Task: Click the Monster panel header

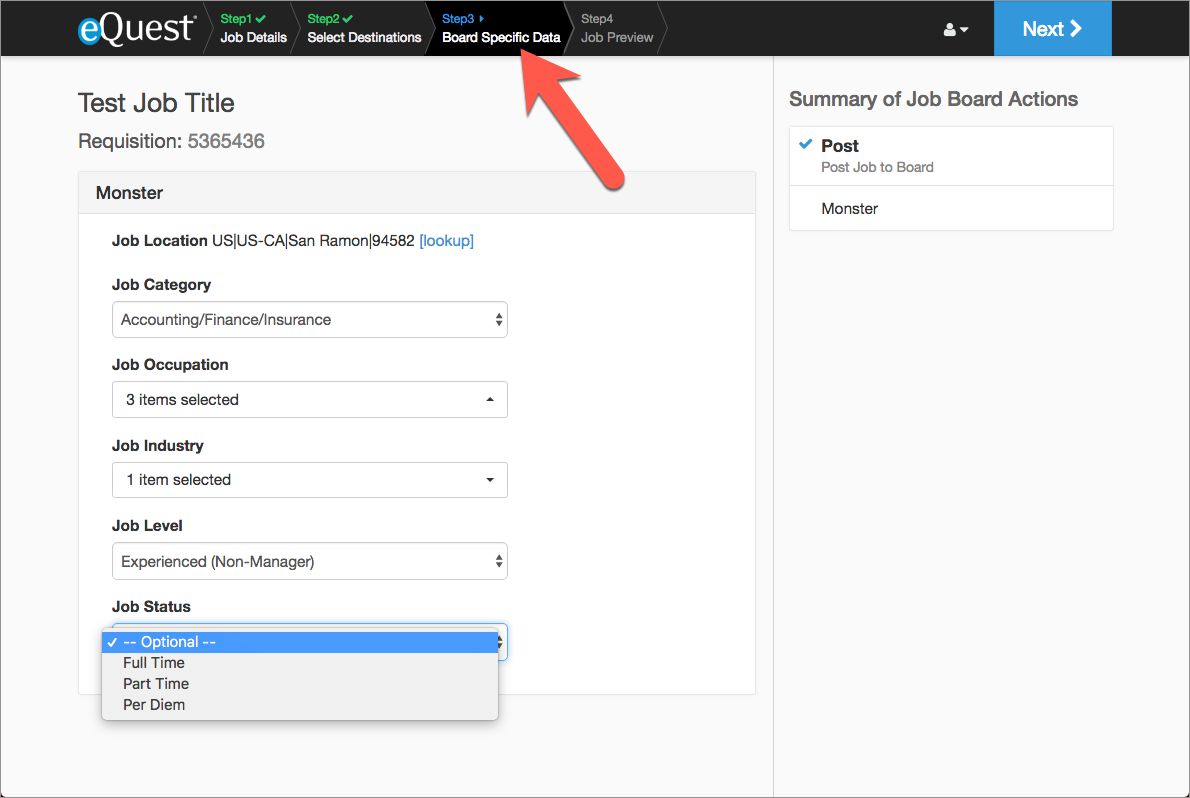Action: click(416, 193)
